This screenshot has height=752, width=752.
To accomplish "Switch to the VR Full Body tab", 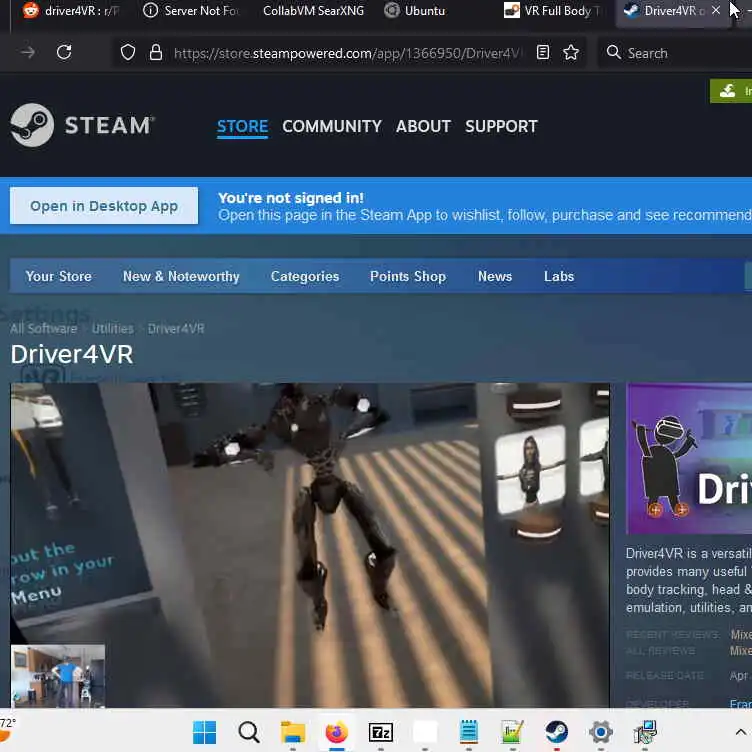I will click(x=552, y=11).
